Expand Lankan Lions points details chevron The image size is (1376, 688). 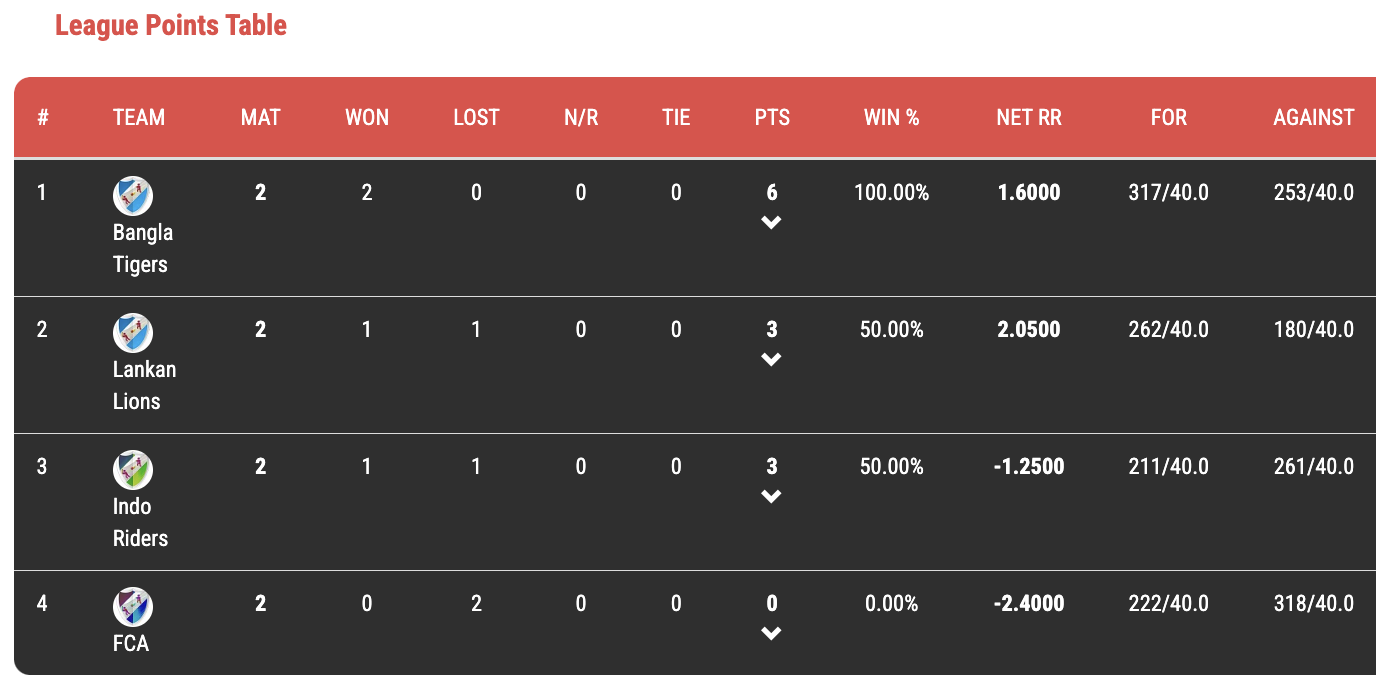pyautogui.click(x=771, y=360)
